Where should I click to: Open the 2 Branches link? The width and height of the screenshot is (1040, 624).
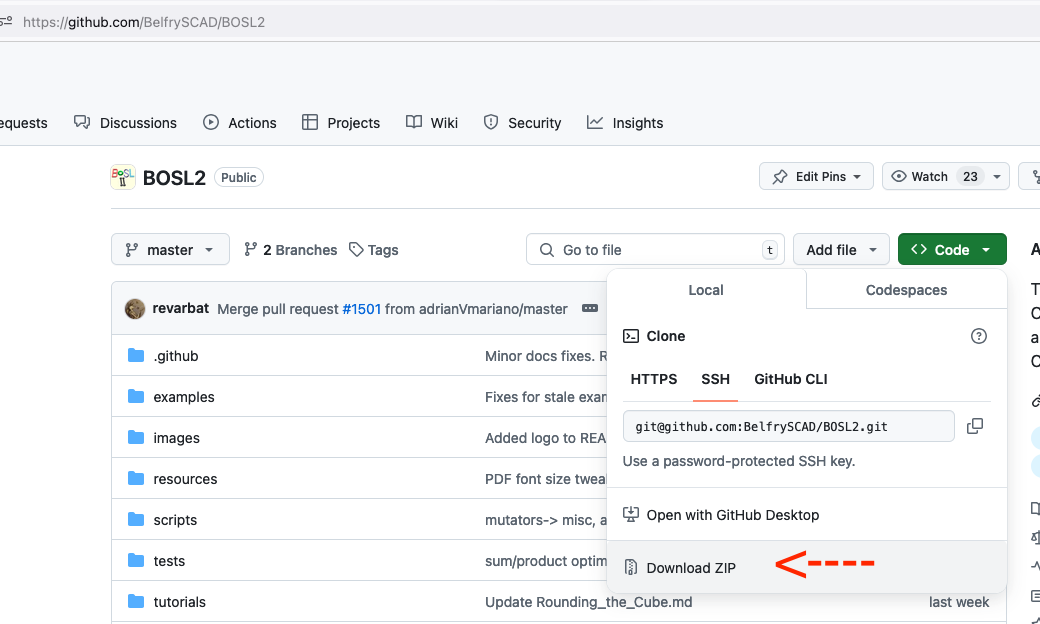pyautogui.click(x=290, y=250)
